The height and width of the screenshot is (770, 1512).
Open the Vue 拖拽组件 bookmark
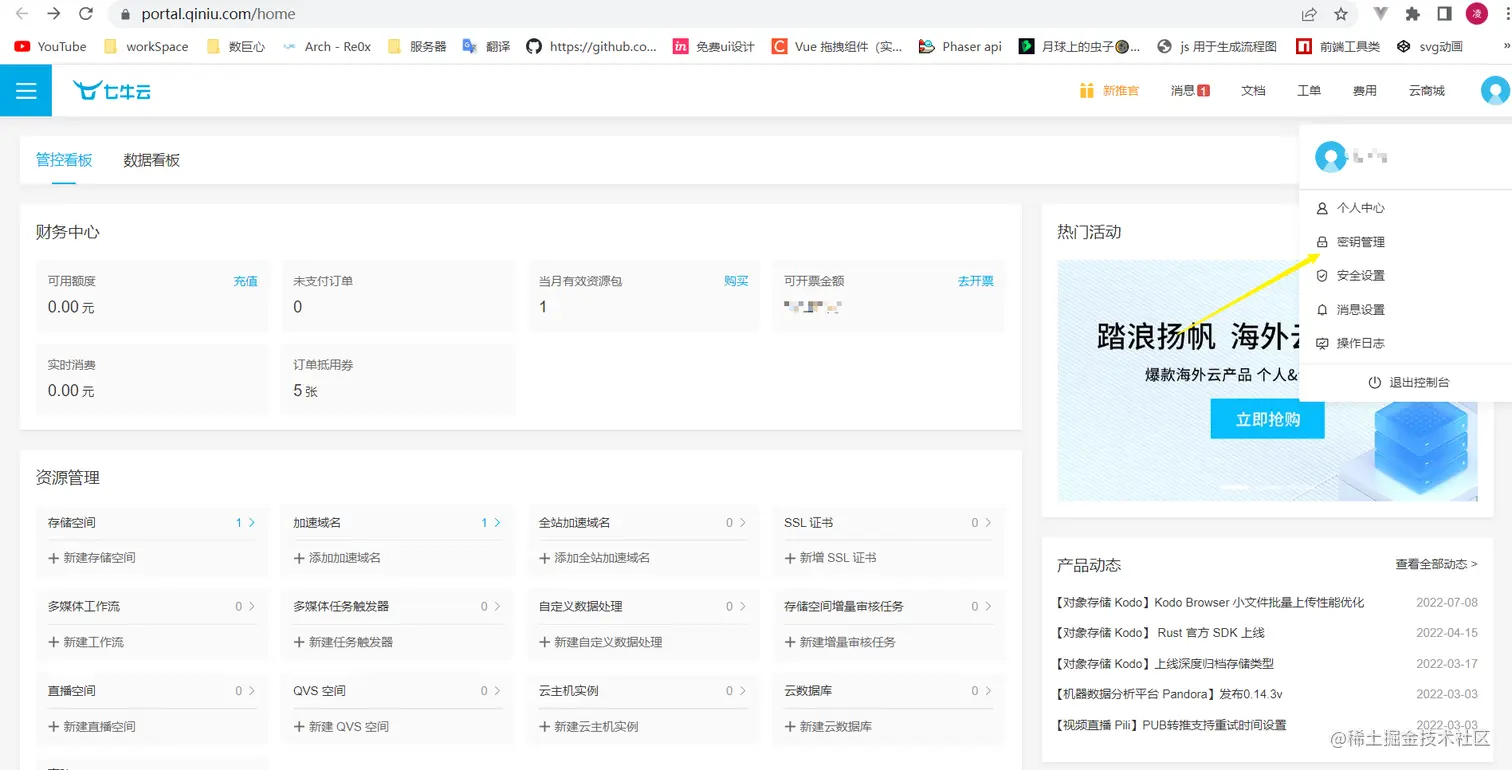pyautogui.click(x=837, y=46)
